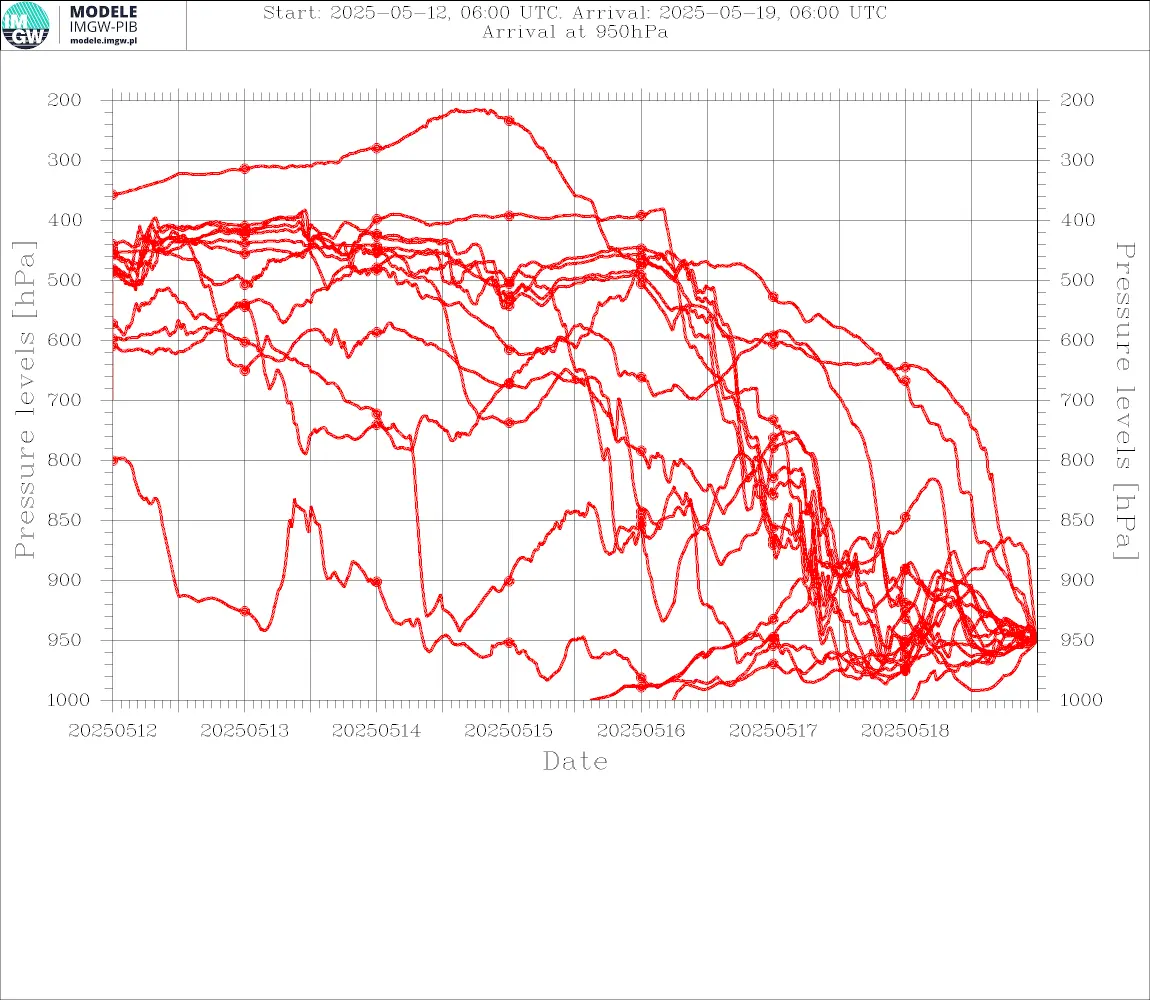Click the right axis 950 label
This screenshot has width=1150, height=1000.
tap(1077, 640)
